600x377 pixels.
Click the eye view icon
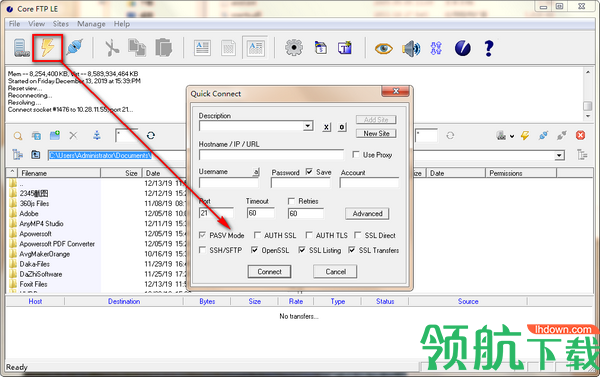pos(383,49)
